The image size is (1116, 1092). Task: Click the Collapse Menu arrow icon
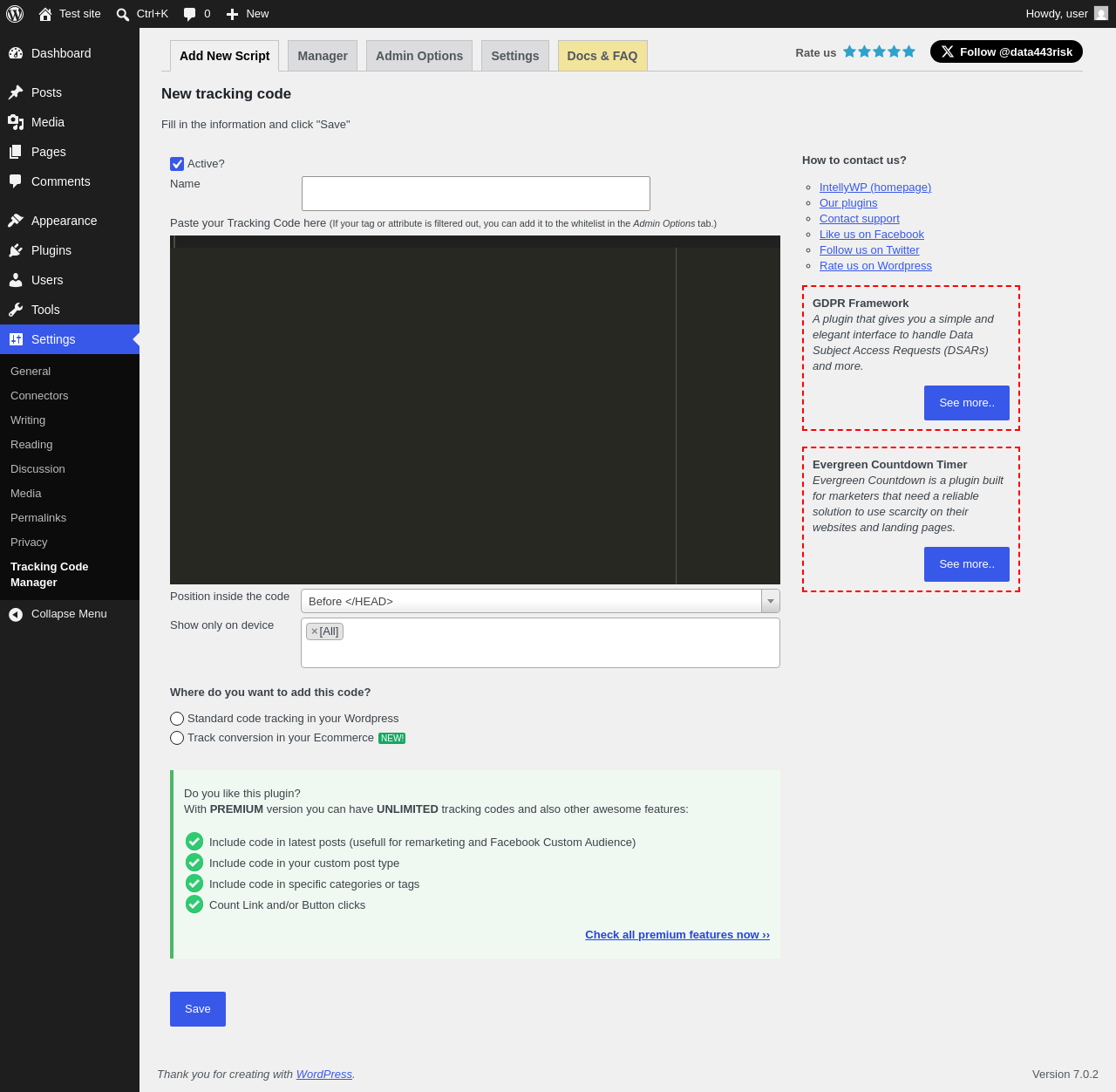click(16, 615)
